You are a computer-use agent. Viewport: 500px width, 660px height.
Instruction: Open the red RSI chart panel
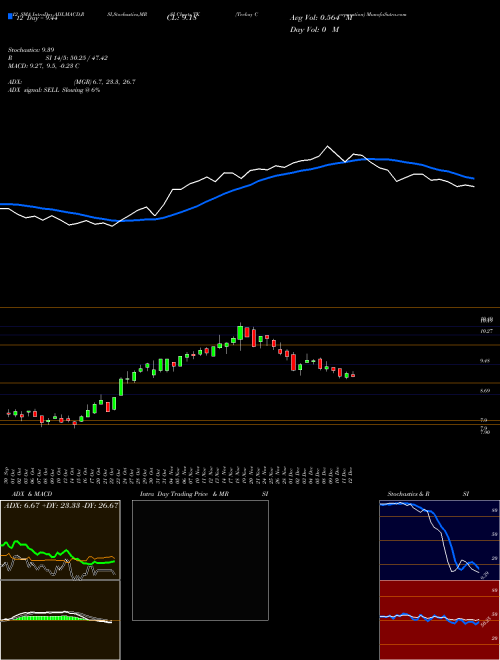click(439, 620)
